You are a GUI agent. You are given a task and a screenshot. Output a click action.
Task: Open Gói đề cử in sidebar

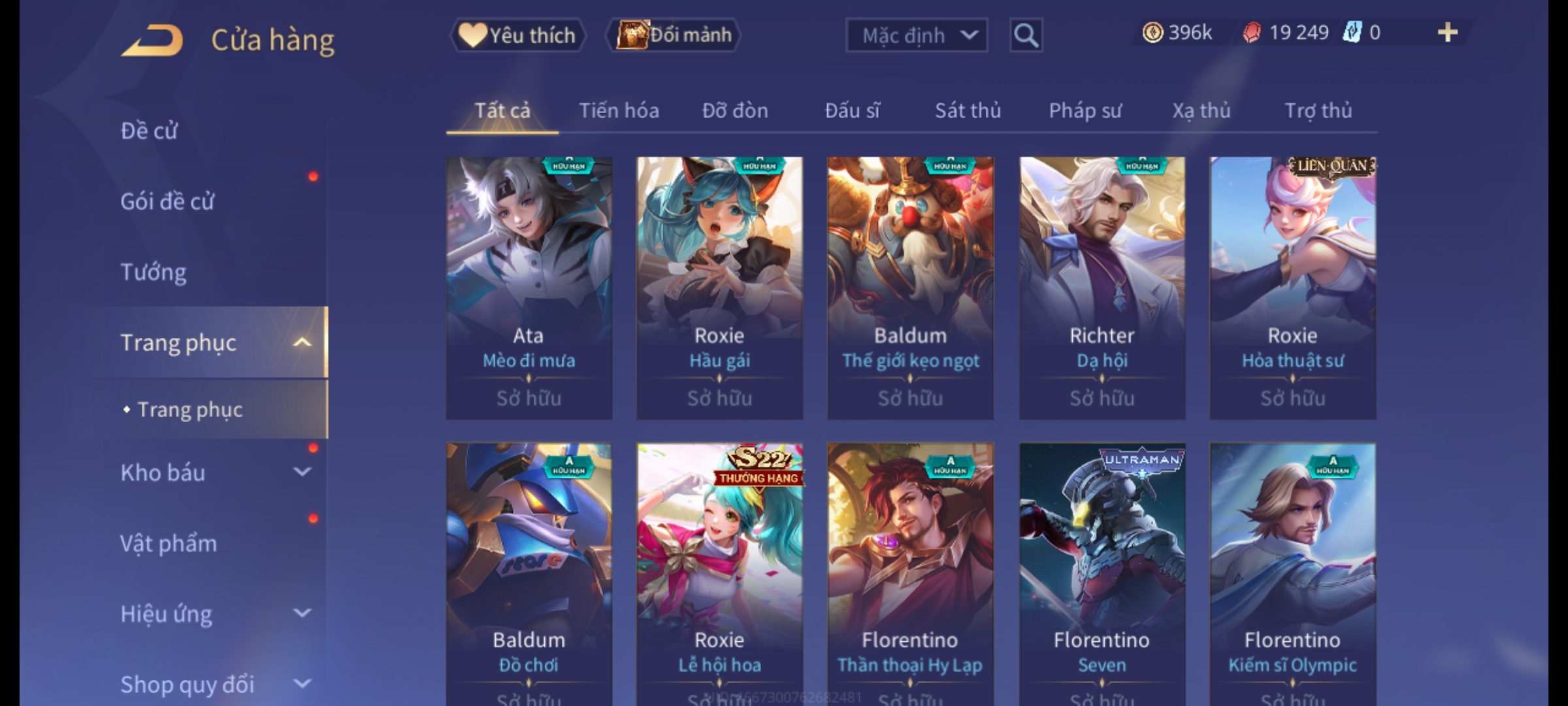(167, 201)
